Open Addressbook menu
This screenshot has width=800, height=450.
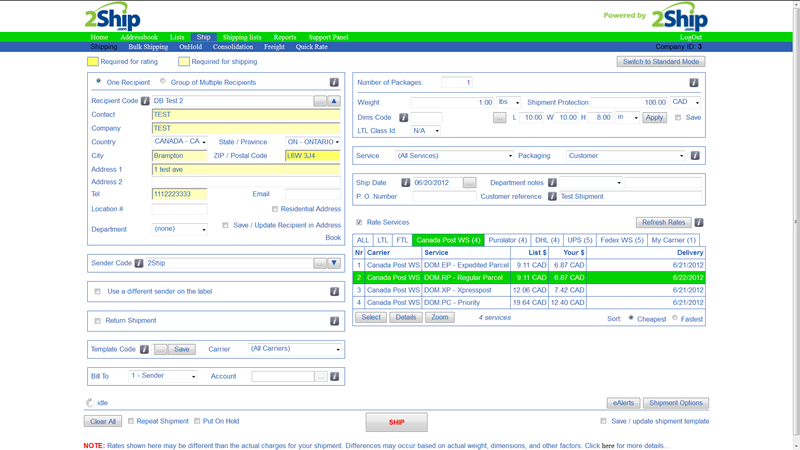coord(139,37)
